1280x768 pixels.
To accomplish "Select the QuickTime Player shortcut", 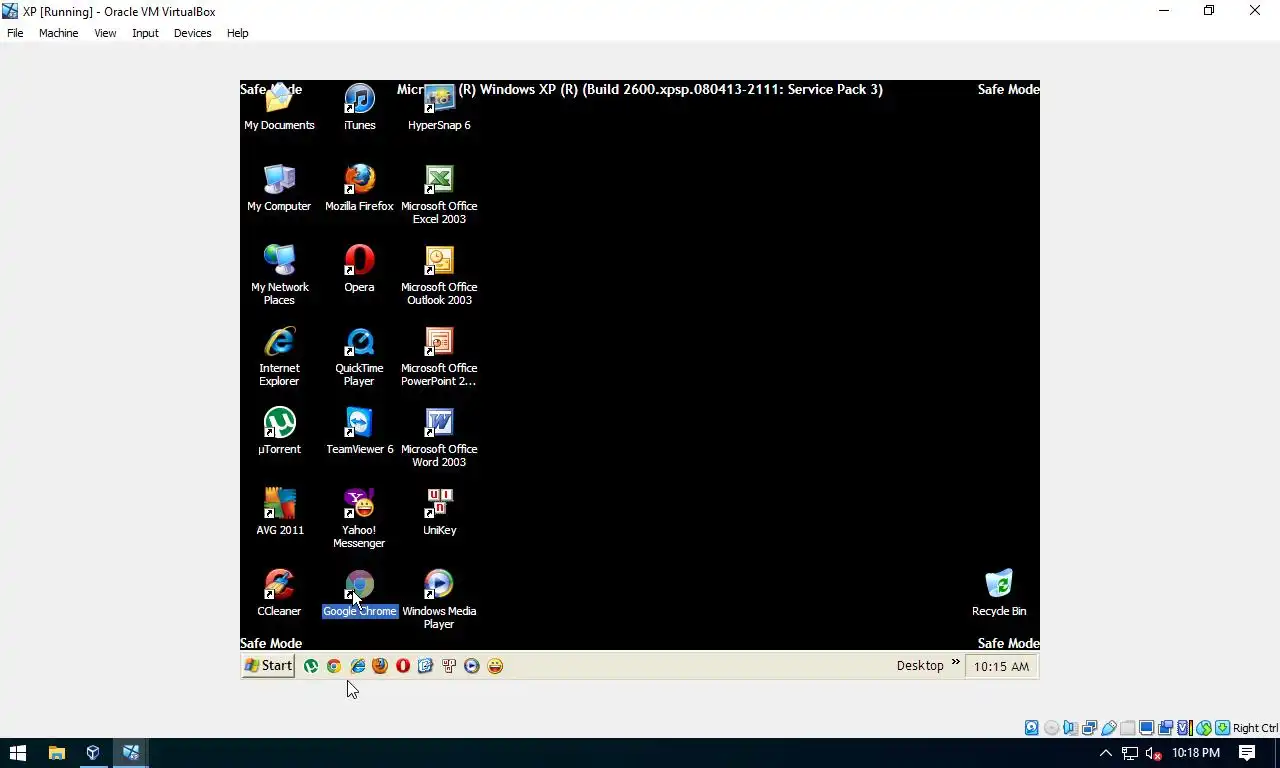I will tap(359, 356).
